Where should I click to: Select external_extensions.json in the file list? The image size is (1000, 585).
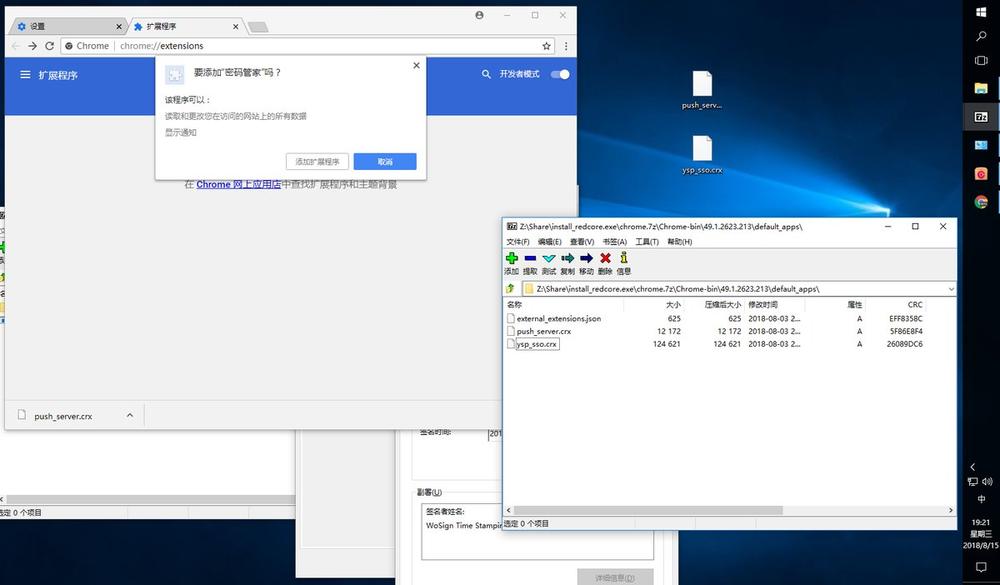(x=558, y=318)
